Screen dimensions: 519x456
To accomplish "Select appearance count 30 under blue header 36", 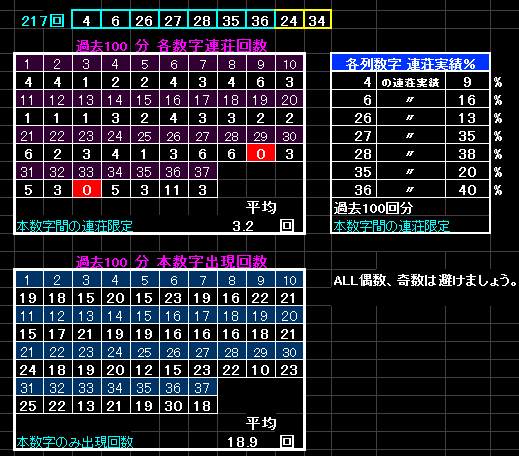I will [x=173, y=406].
